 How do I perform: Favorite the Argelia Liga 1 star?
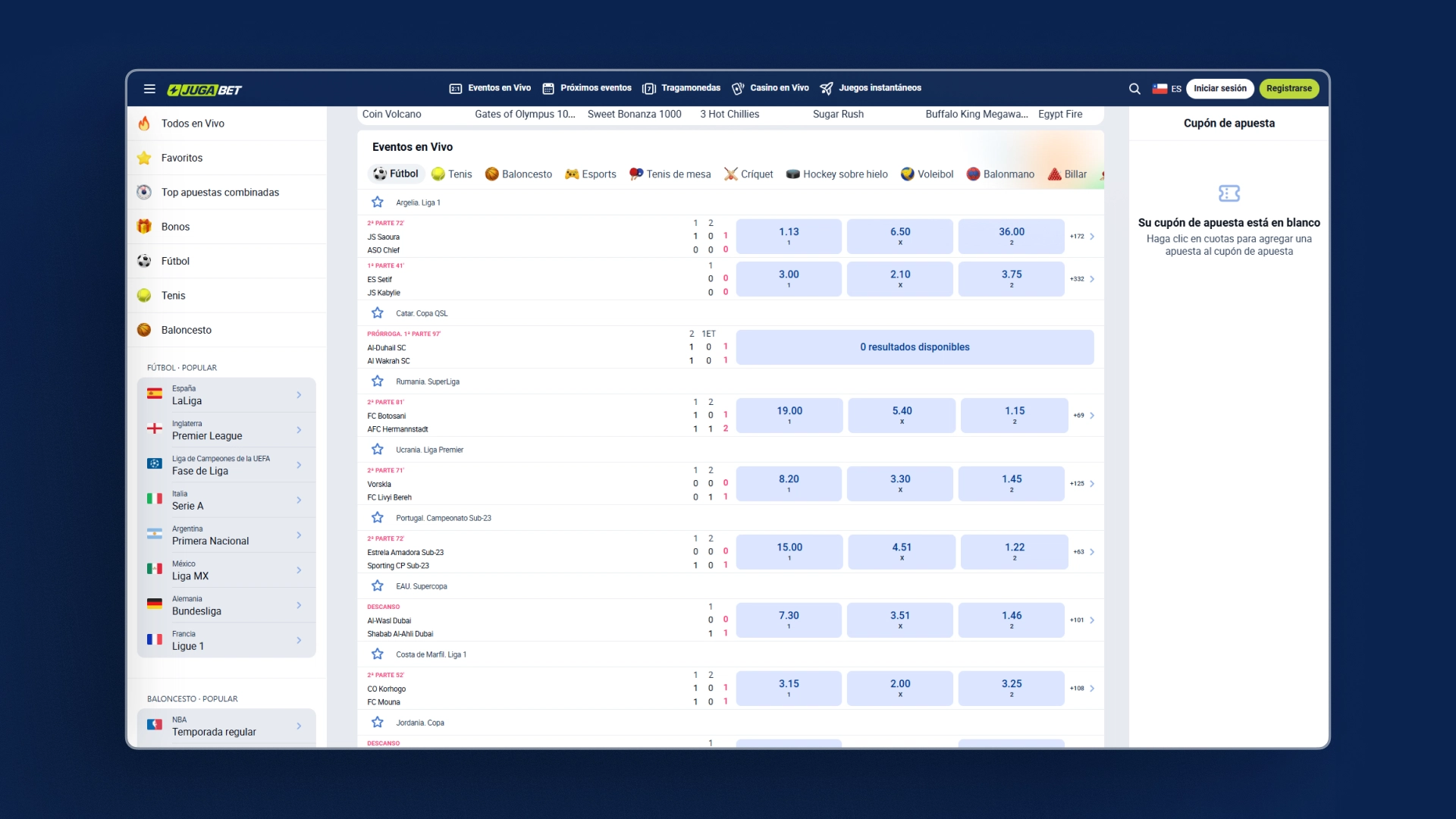pyautogui.click(x=378, y=202)
